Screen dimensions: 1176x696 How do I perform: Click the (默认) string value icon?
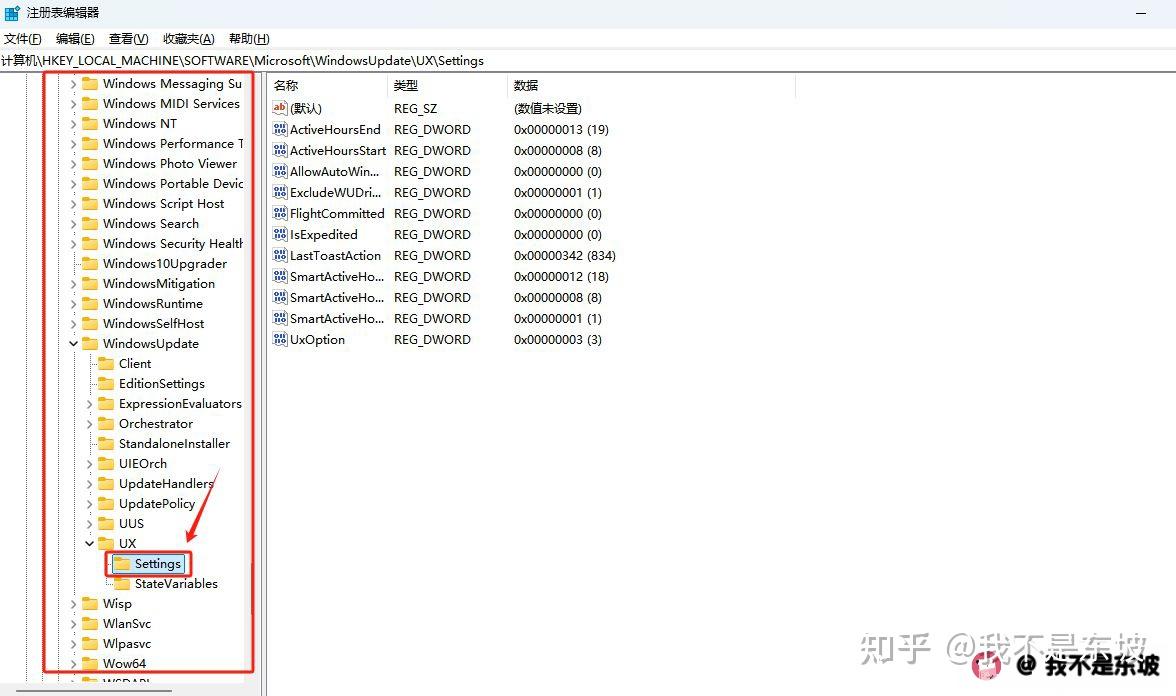pos(280,108)
